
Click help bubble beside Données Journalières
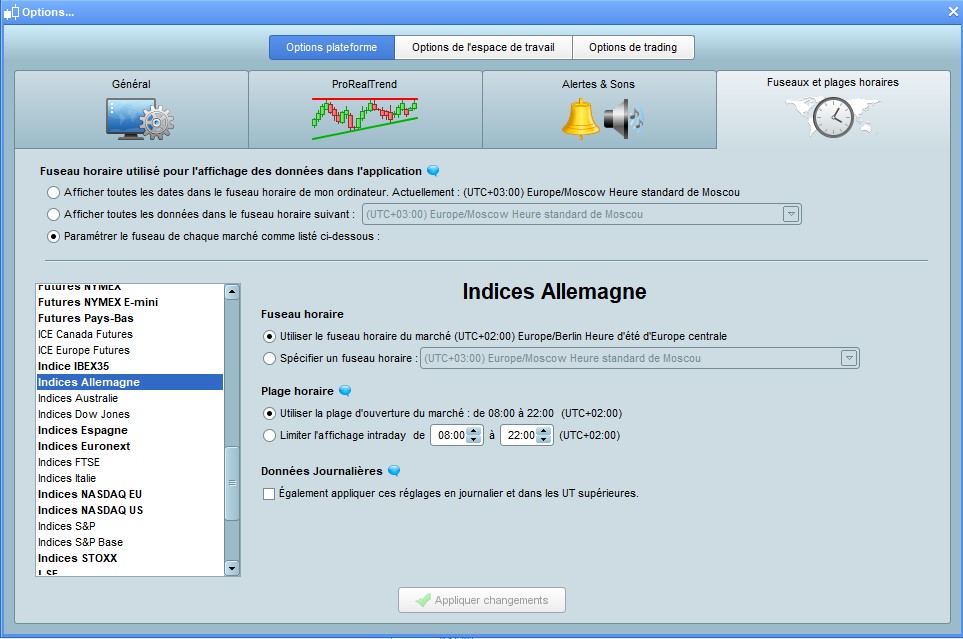coord(394,471)
